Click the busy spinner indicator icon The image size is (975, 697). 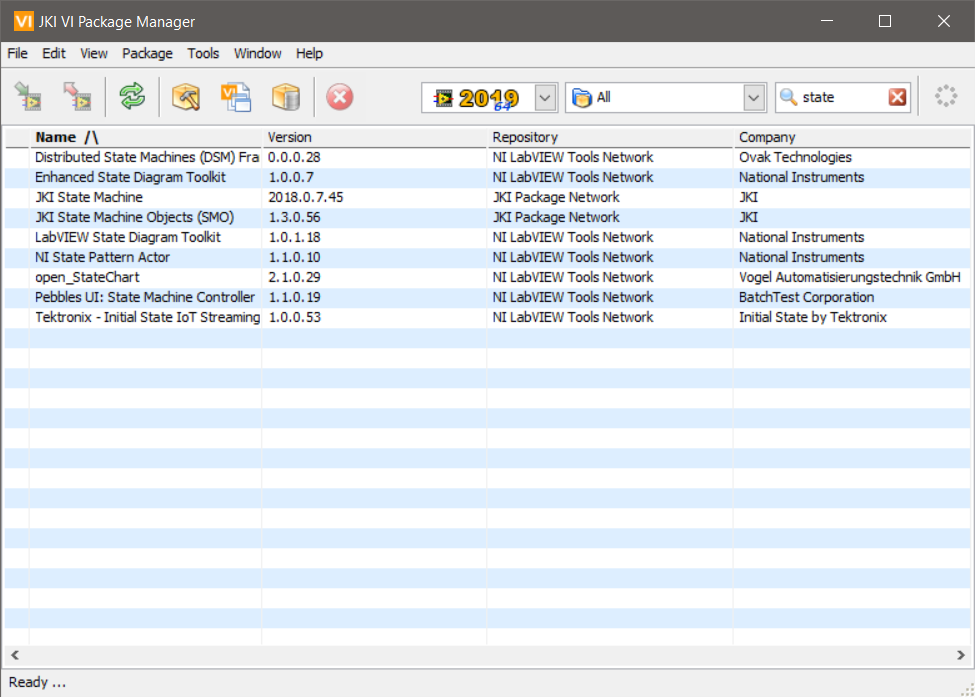pos(946,96)
